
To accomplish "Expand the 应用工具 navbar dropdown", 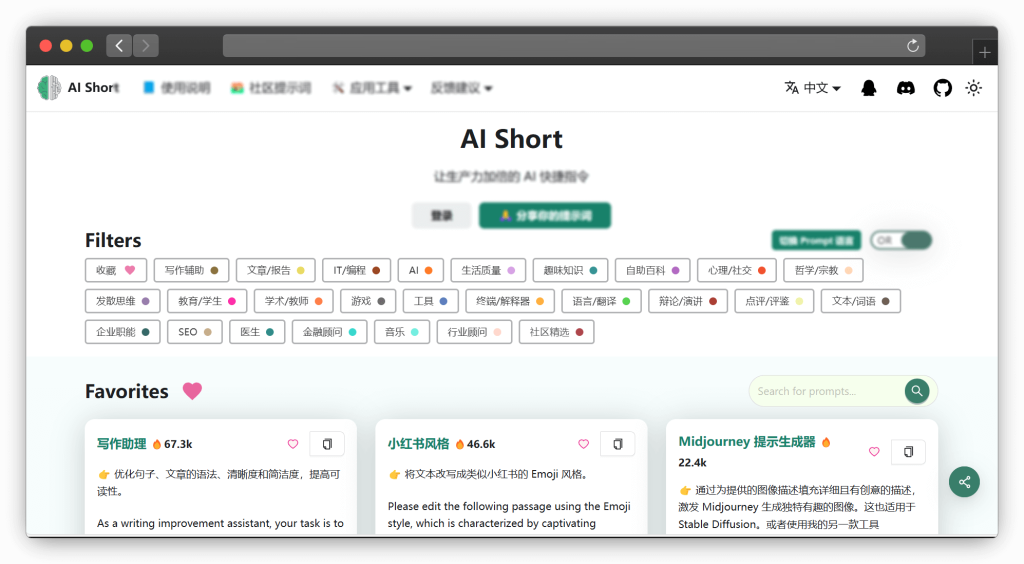I will coord(372,88).
